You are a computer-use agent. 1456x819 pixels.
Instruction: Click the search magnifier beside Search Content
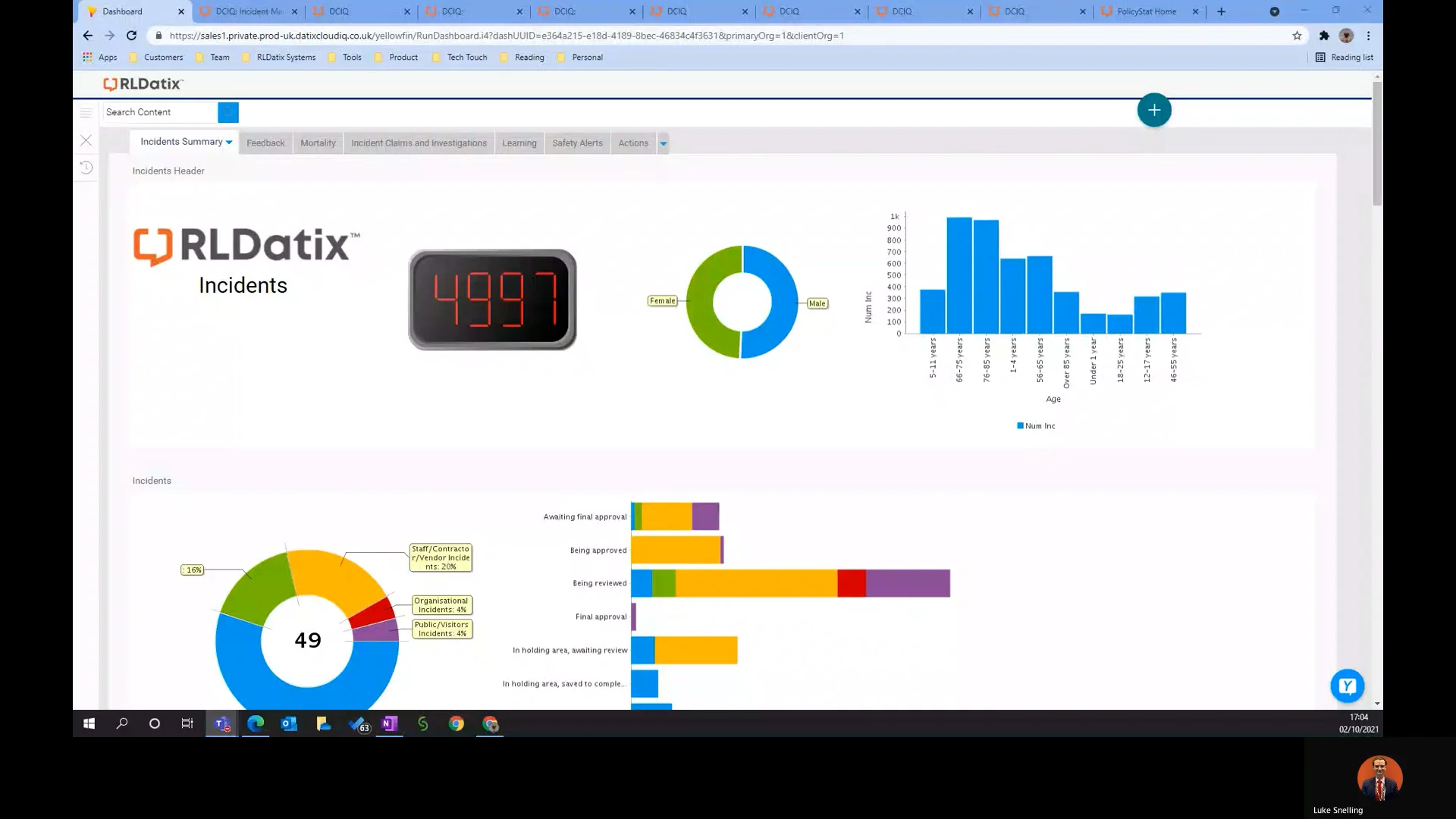(228, 112)
